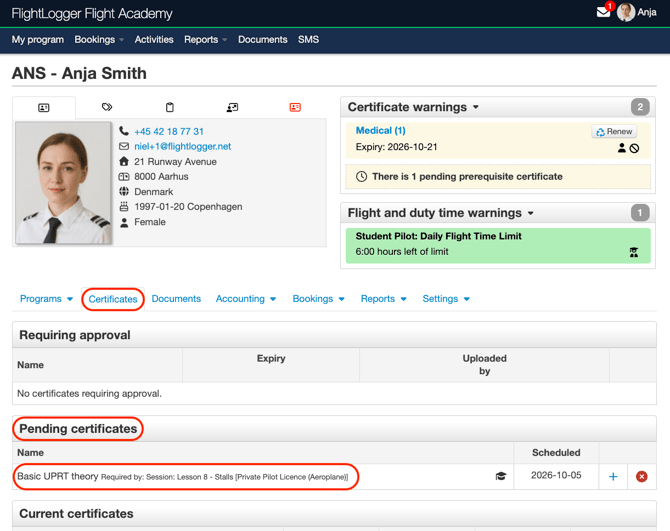Screen dimensions: 670x531
Task: Select the tags tab icon
Action: (x=107, y=107)
